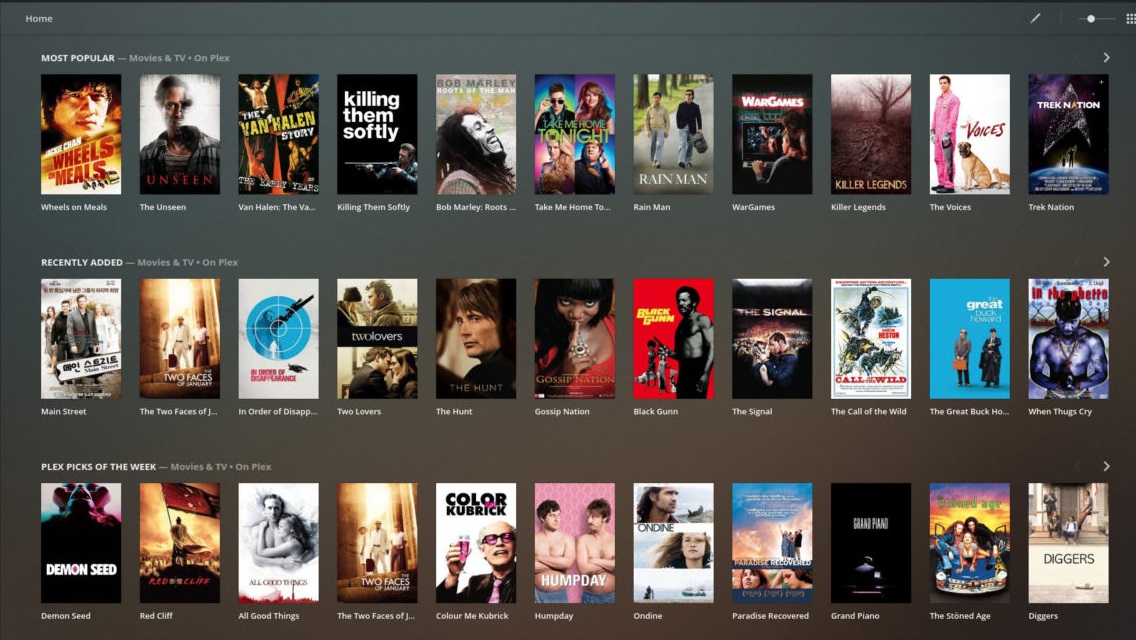Go to the Home breadcrumb

pos(39,19)
